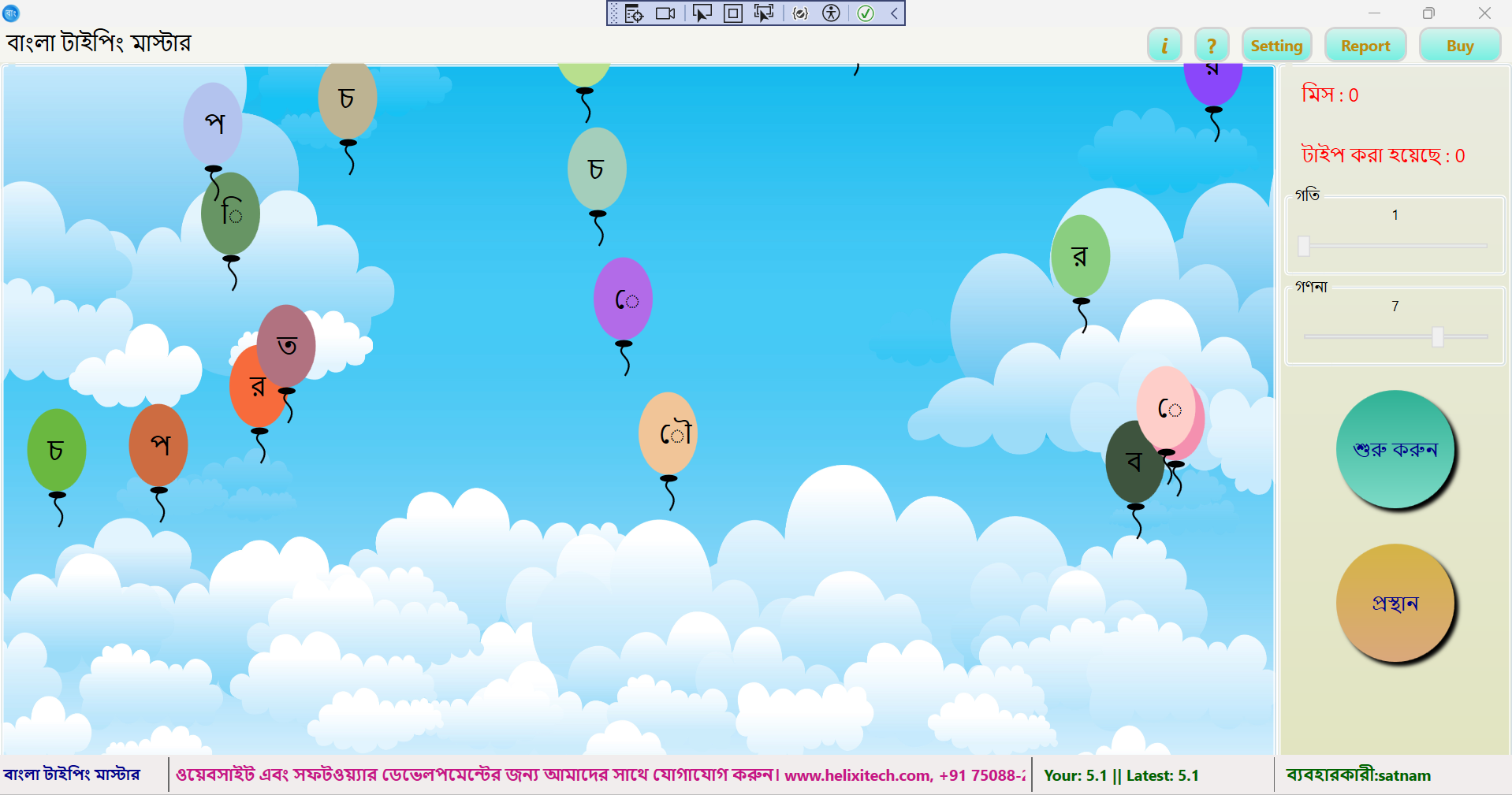Click the accessibility person icon
This screenshot has height=795, width=1512.
click(831, 13)
